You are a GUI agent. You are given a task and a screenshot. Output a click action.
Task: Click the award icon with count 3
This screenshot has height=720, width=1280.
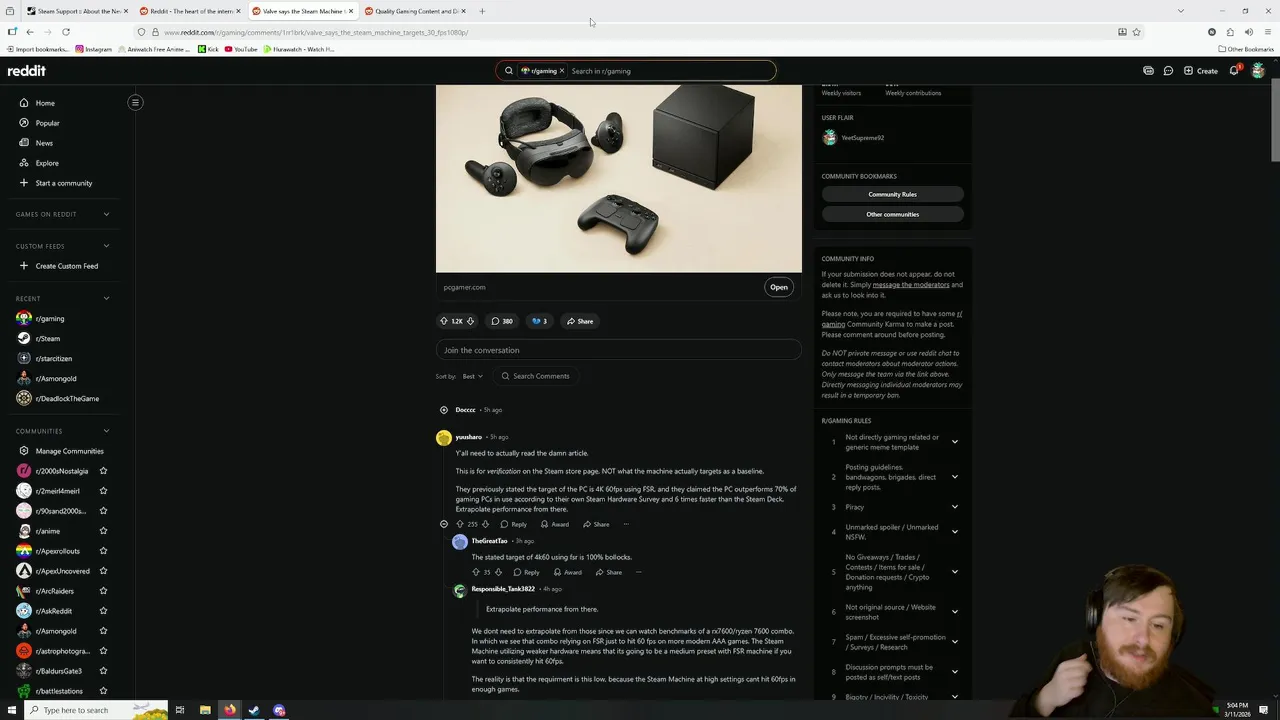(540, 321)
